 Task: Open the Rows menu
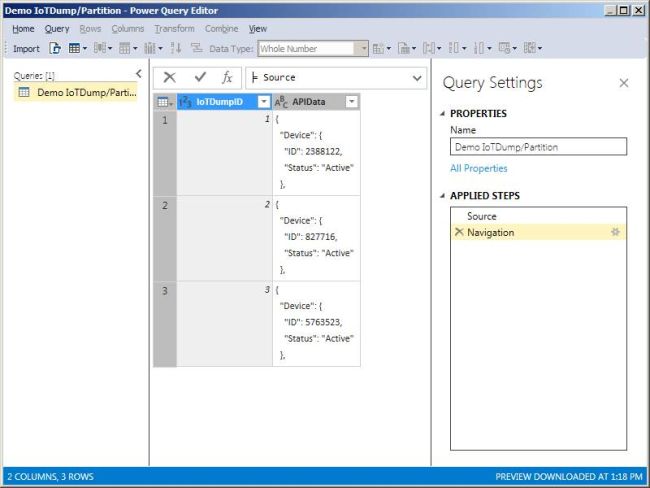[x=90, y=29]
